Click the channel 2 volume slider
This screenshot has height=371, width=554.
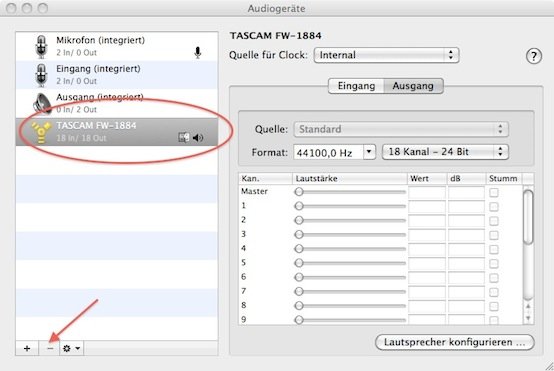click(350, 220)
